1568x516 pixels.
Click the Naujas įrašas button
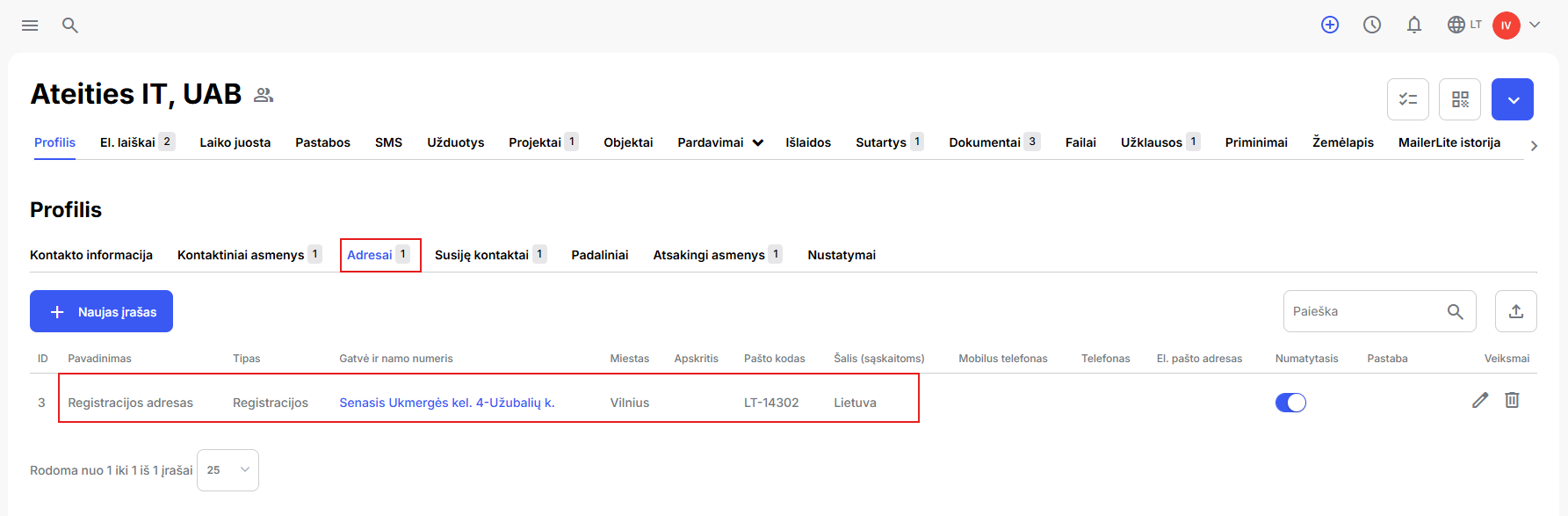[x=101, y=311]
